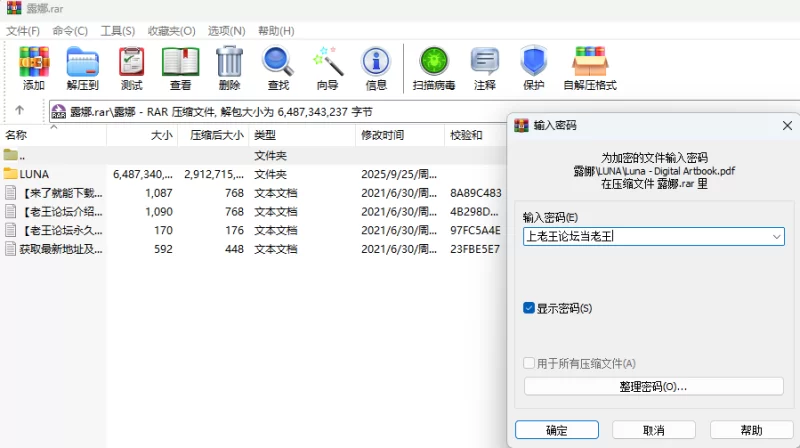
Task: Click the 测试 (Test) toolbar icon
Action: coord(131,61)
